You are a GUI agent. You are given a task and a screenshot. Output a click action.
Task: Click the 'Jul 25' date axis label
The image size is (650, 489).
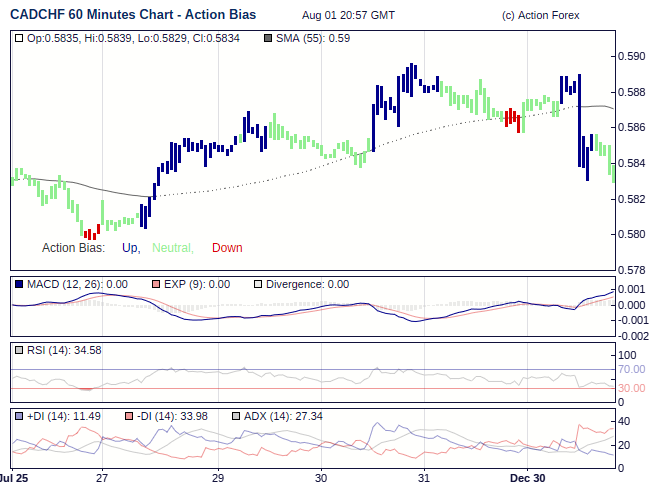pyautogui.click(x=14, y=478)
